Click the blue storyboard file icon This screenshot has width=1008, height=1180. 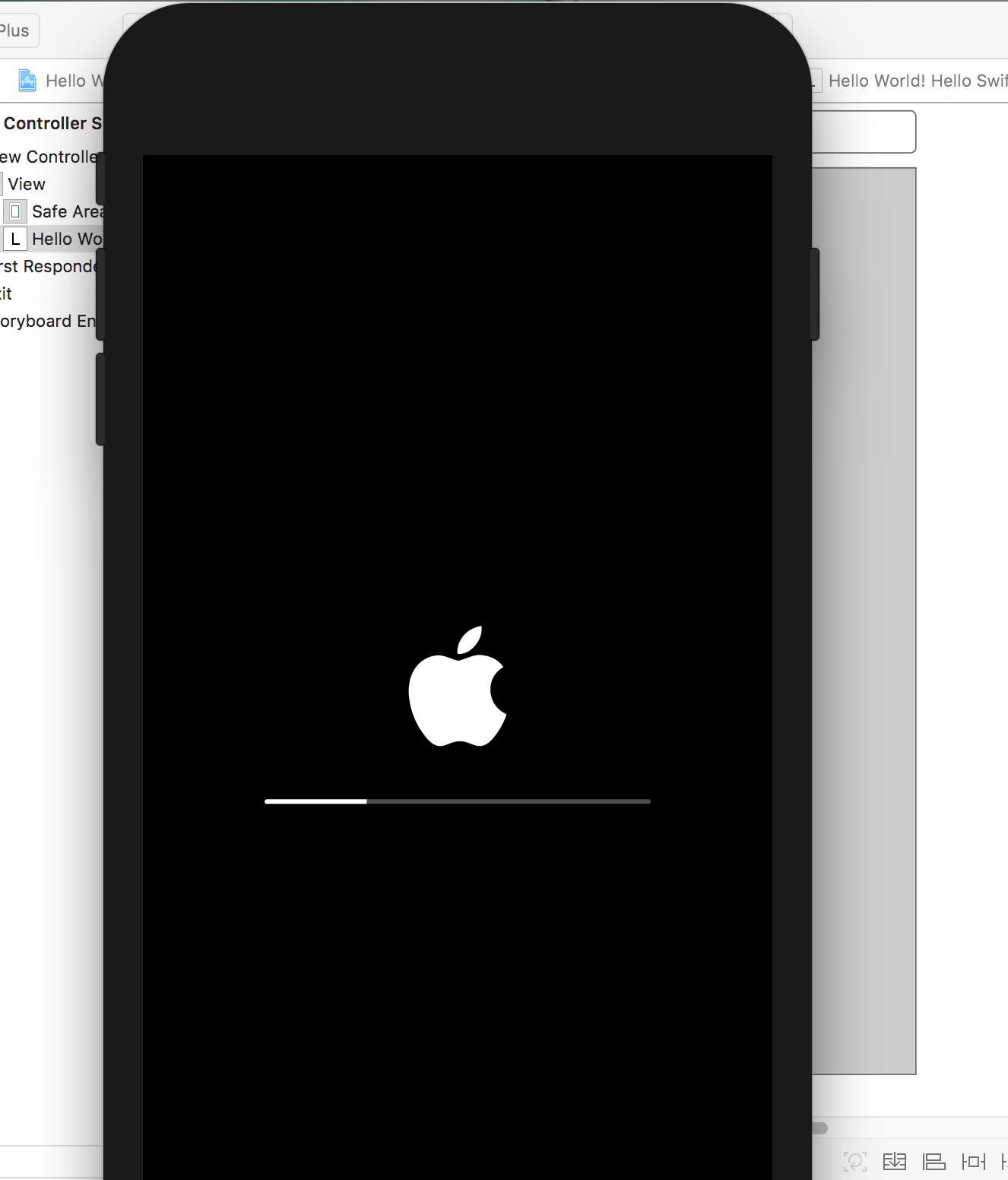pyautogui.click(x=27, y=80)
